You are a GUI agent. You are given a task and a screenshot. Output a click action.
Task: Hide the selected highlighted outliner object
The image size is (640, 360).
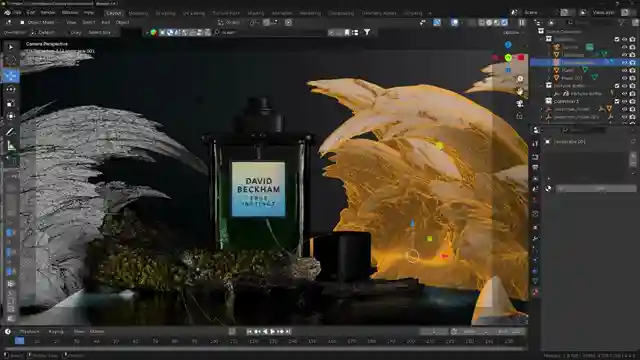coord(624,62)
